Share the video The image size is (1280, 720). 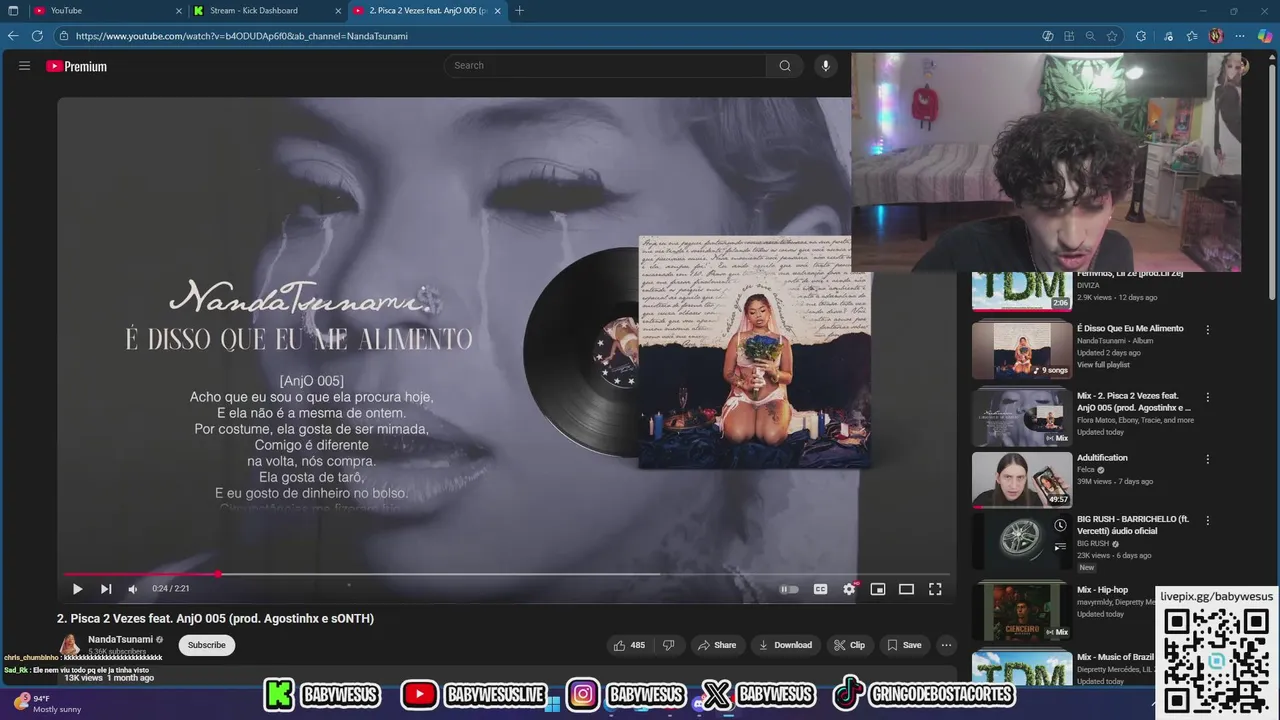pos(717,645)
